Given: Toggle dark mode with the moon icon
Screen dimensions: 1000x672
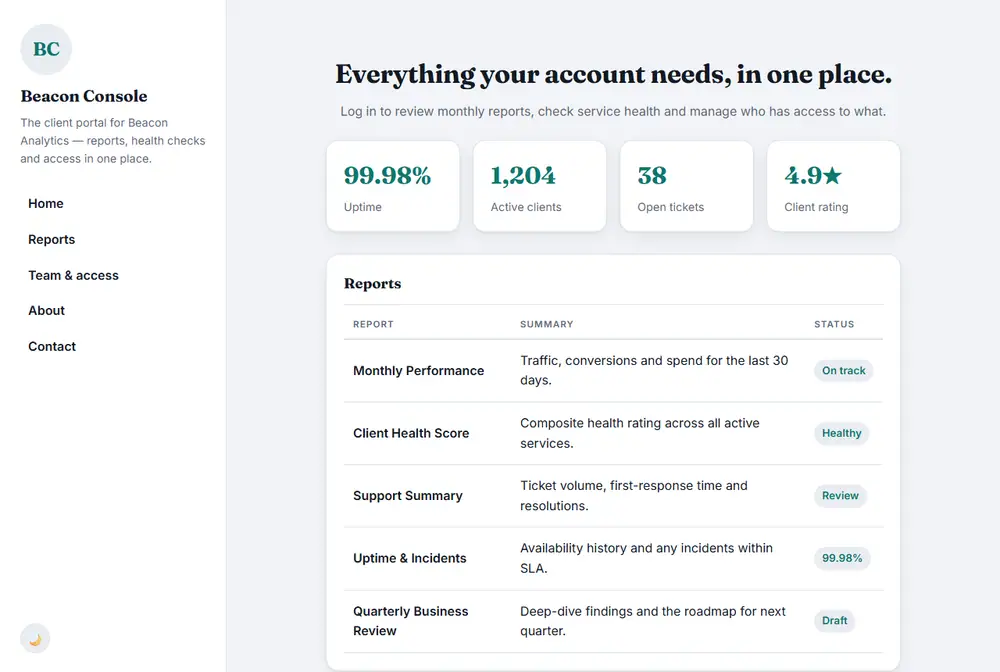Looking at the screenshot, I should point(35,638).
